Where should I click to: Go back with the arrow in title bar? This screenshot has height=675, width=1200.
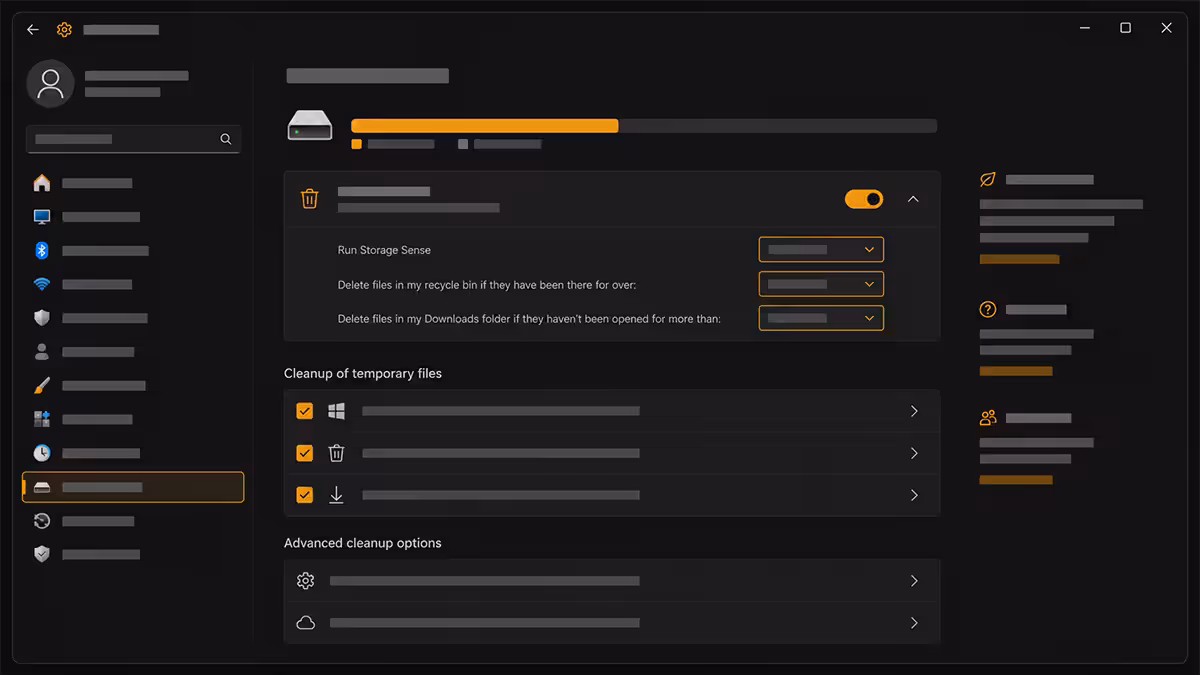(x=33, y=29)
